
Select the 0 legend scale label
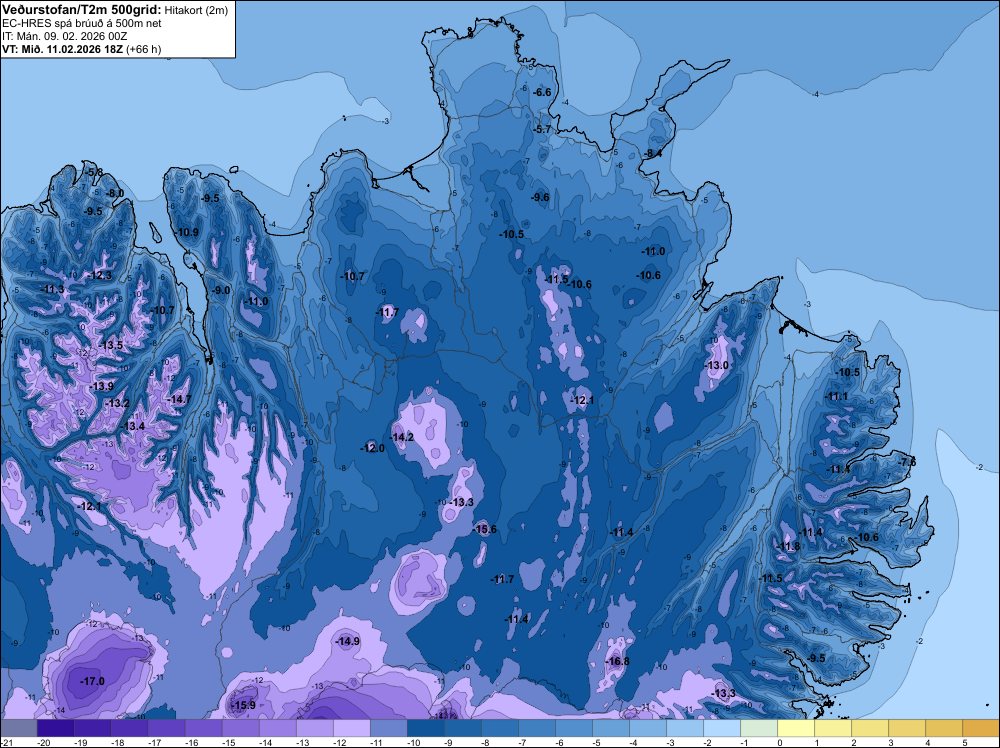(x=779, y=743)
